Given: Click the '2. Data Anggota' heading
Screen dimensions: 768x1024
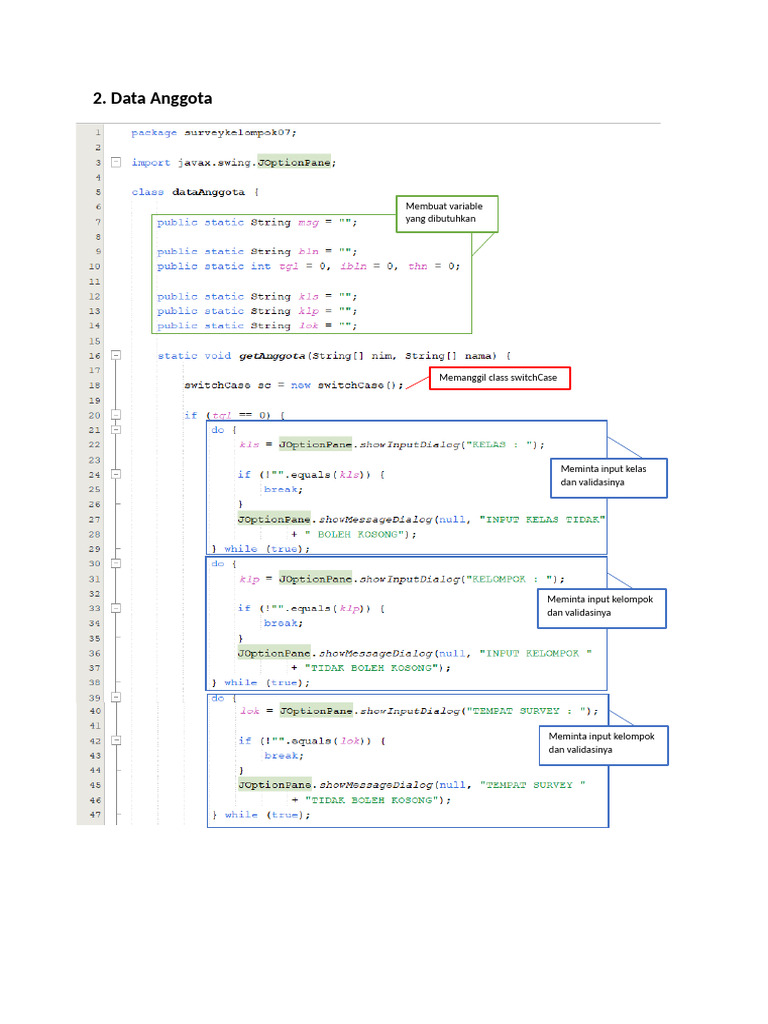Looking at the screenshot, I should pos(152,98).
